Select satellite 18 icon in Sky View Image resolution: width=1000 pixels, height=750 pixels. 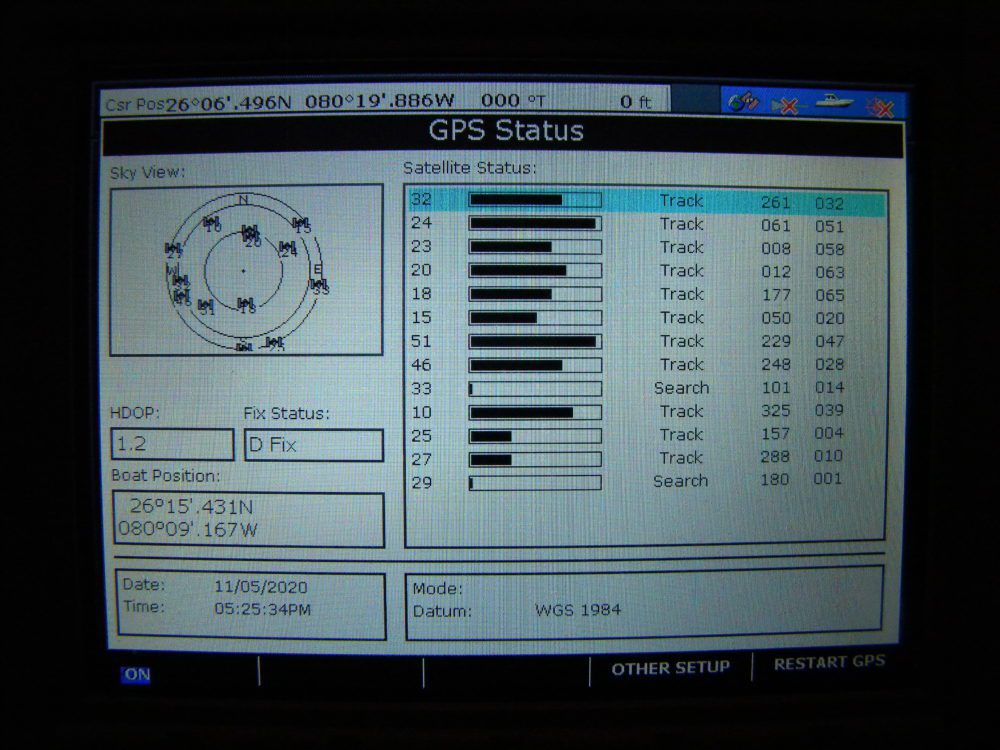[246, 305]
